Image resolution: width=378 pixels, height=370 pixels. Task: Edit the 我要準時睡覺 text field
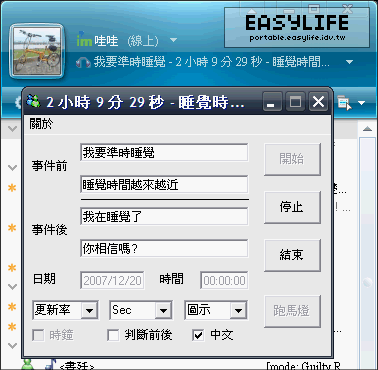(164, 153)
